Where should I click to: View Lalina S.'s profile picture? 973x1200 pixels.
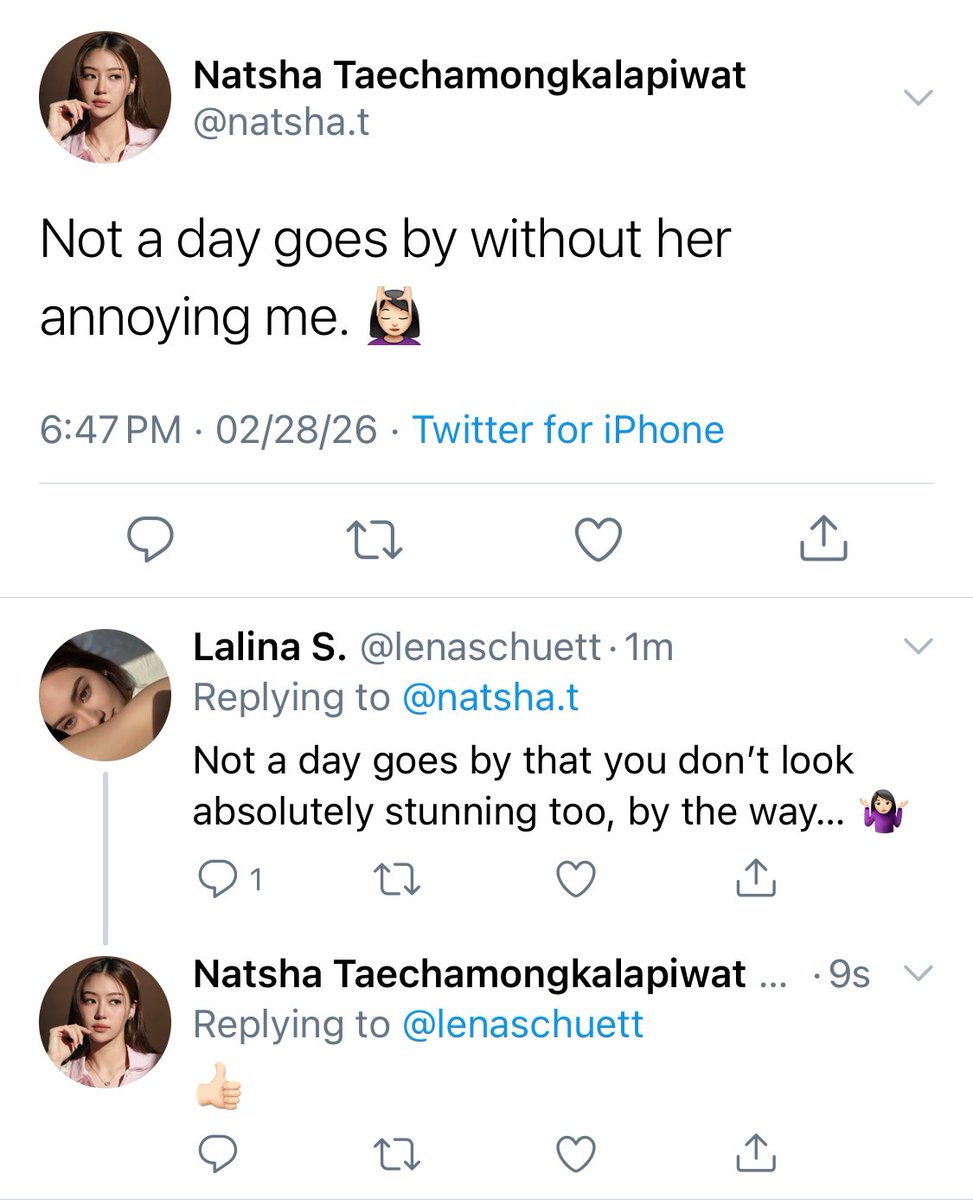pos(105,695)
